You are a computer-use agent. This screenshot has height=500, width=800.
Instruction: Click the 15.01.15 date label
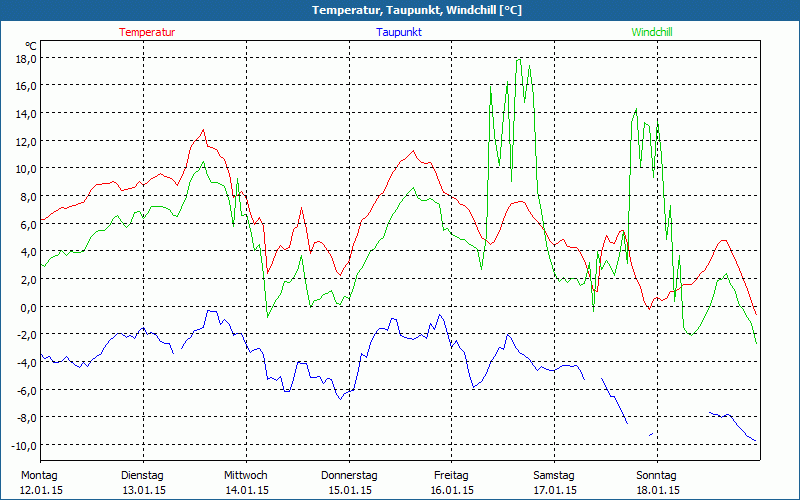350,490
